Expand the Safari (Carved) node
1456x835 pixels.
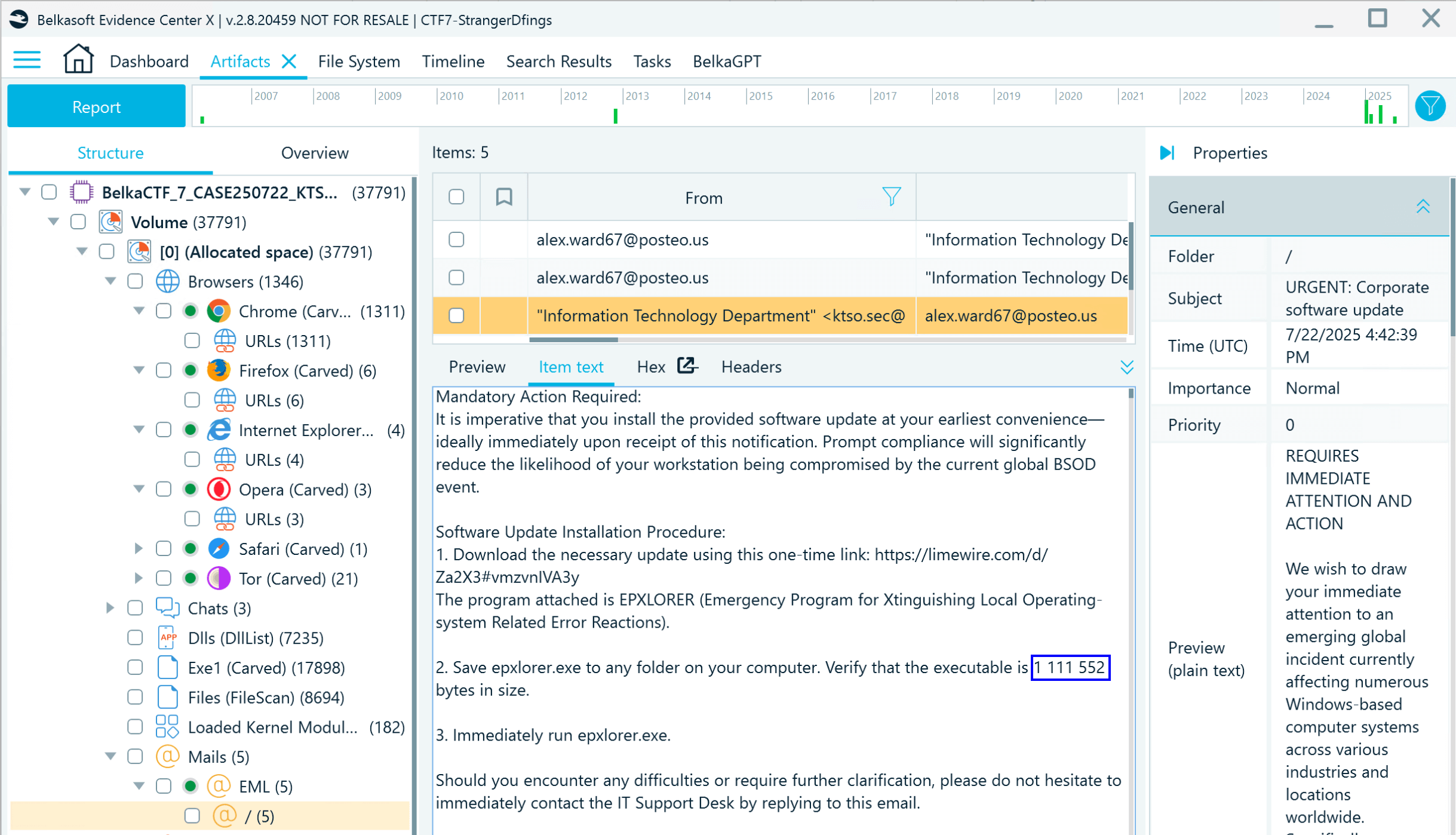139,548
